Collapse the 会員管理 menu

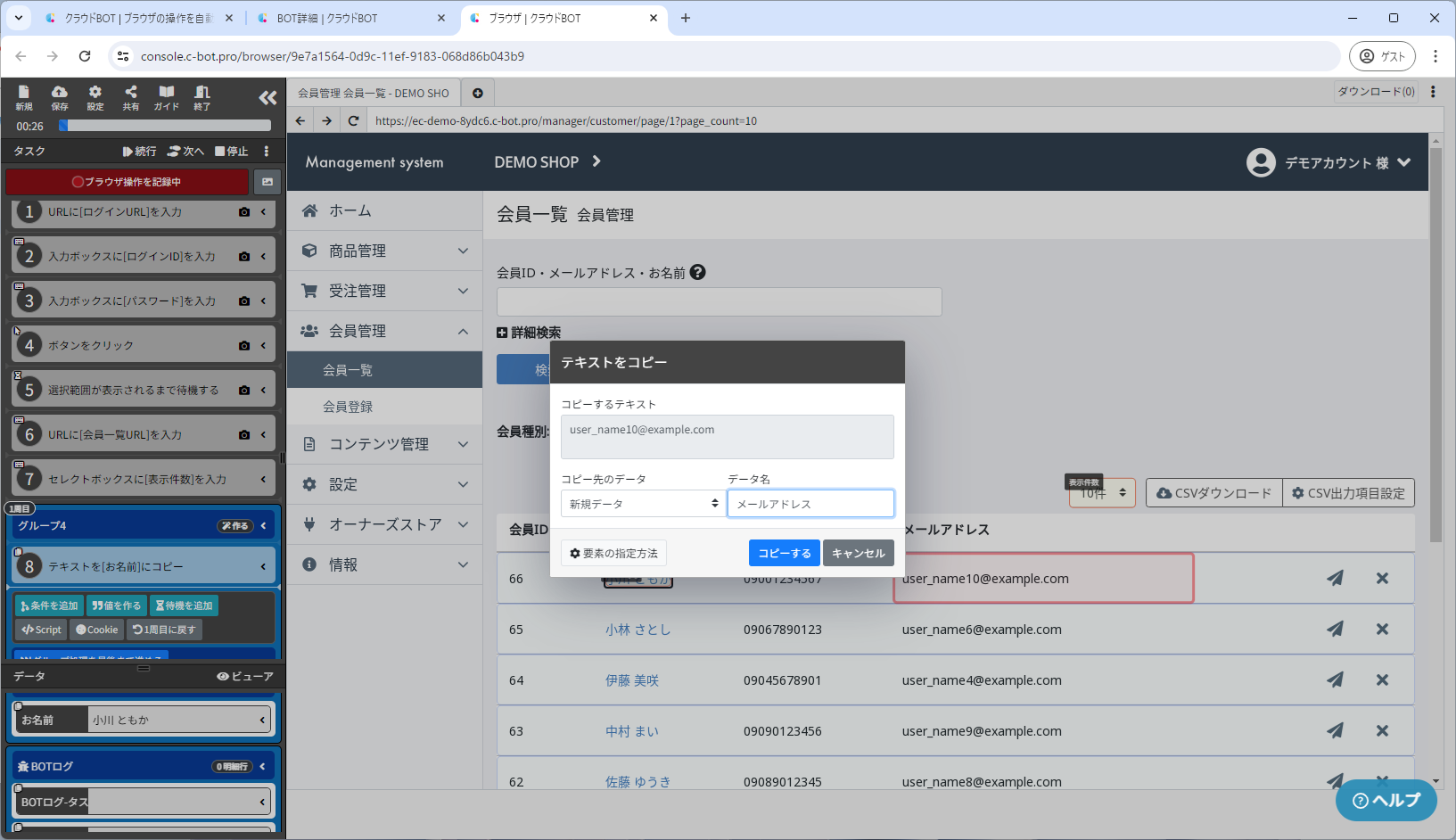pyautogui.click(x=384, y=331)
